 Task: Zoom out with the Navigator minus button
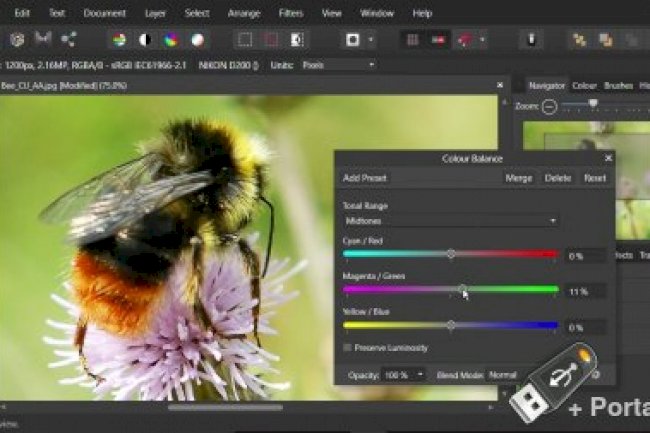549,105
